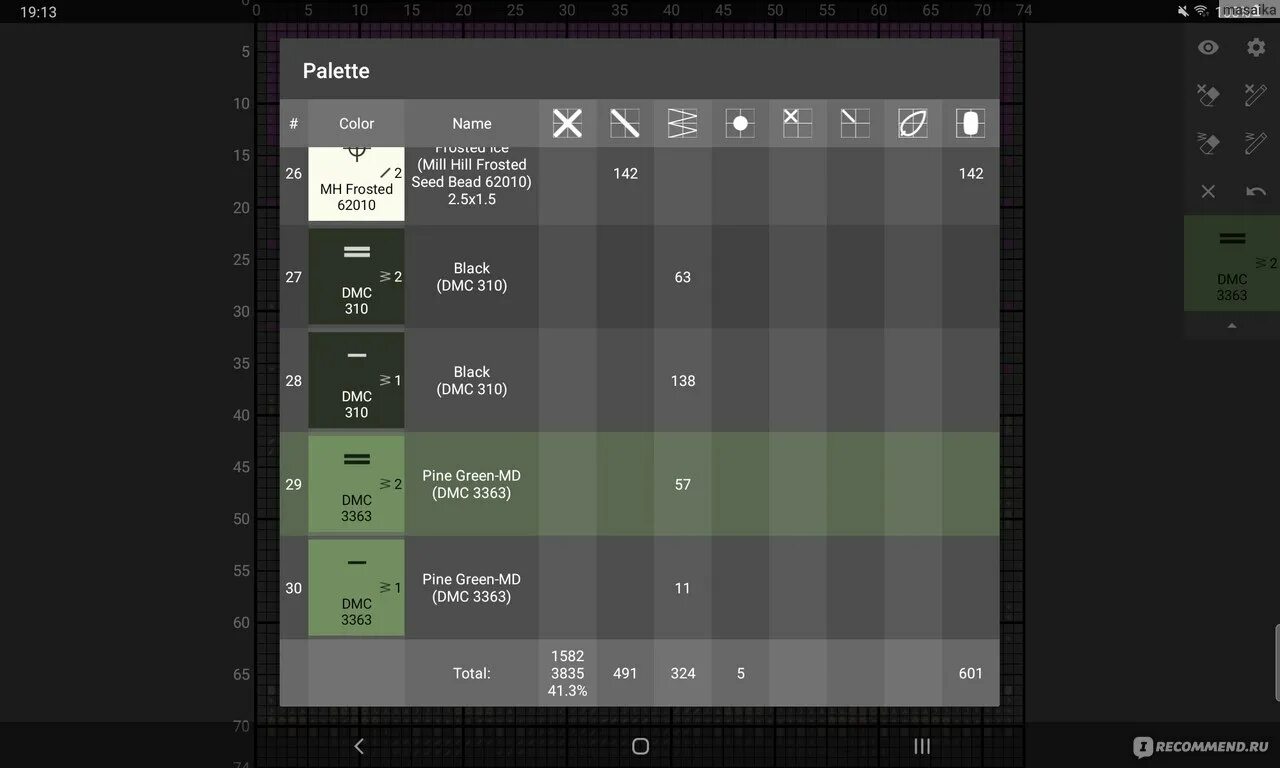This screenshot has height=768, width=1280.
Task: Select the sidebar DMC 3363 color swatch
Action: point(1232,264)
